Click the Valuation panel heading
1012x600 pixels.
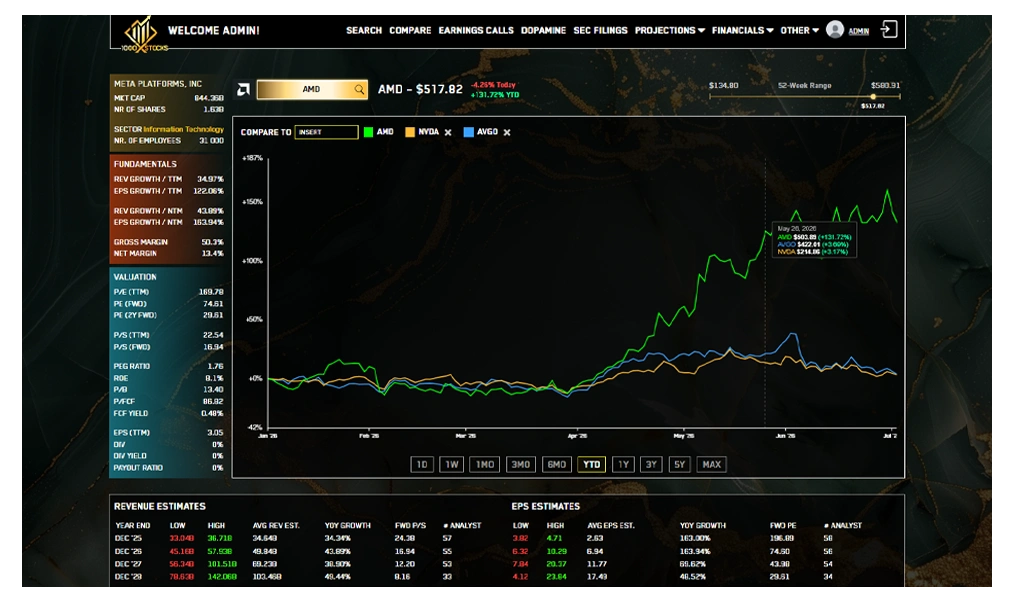point(135,277)
